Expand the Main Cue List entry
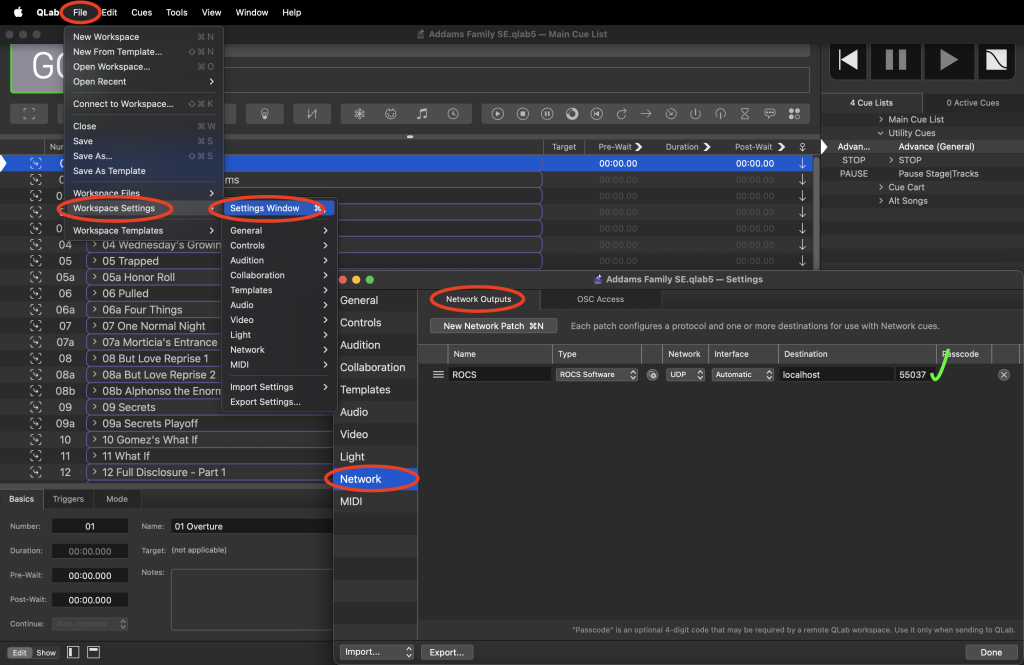 click(x=881, y=120)
